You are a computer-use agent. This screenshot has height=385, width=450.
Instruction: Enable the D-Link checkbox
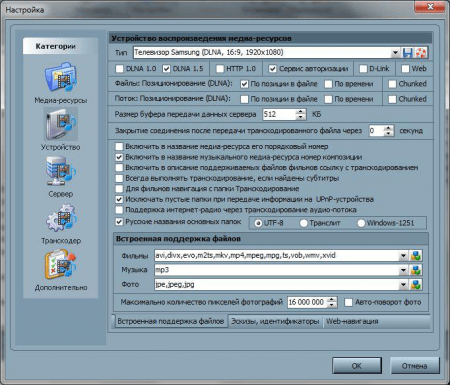coord(363,69)
